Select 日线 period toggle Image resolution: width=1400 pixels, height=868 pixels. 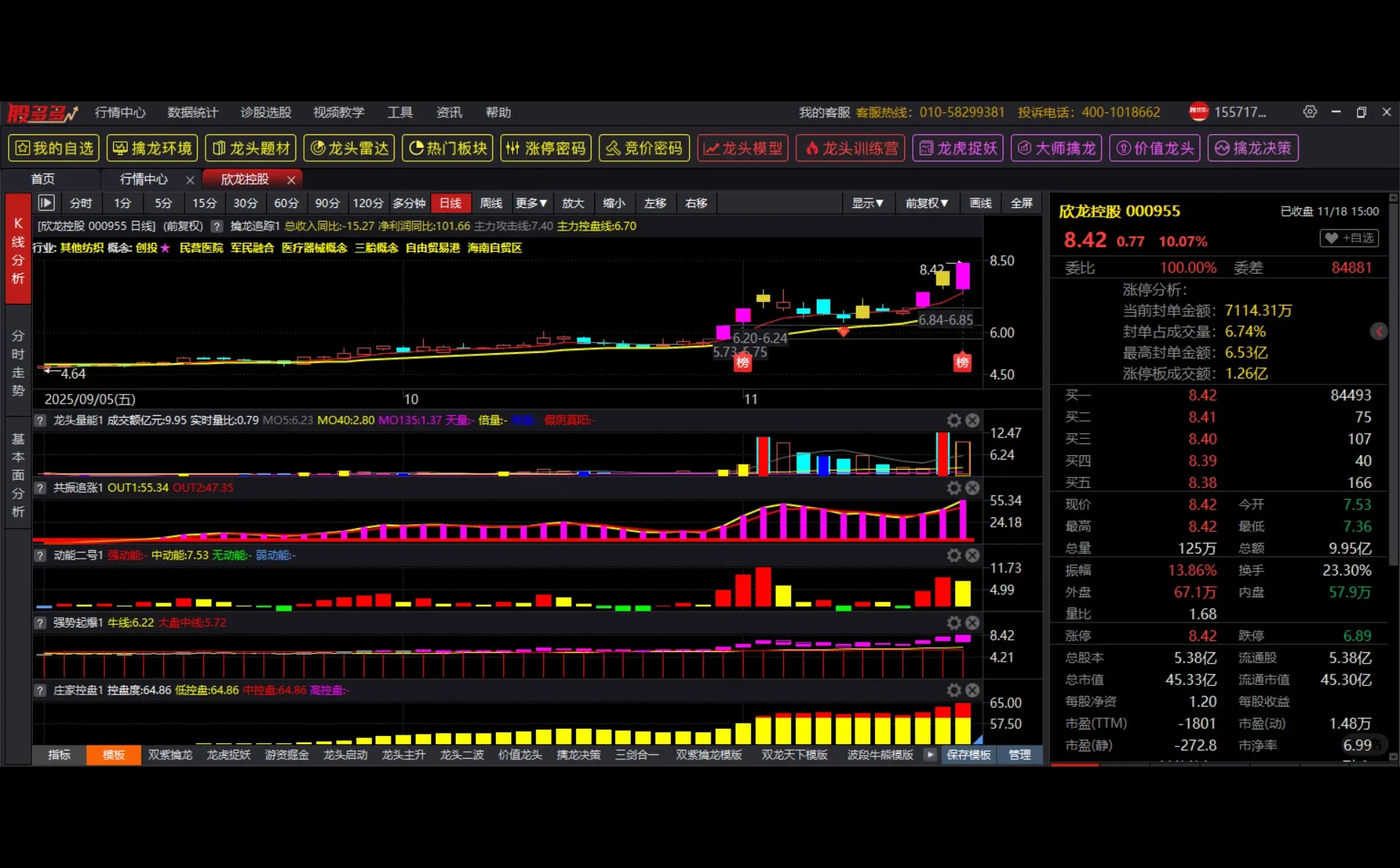pos(450,203)
